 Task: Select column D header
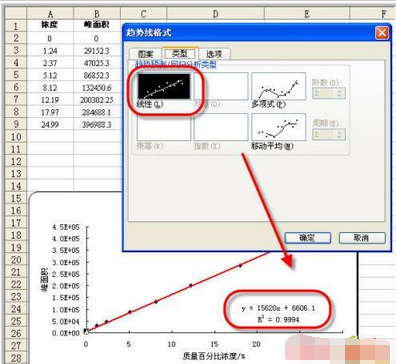click(215, 14)
